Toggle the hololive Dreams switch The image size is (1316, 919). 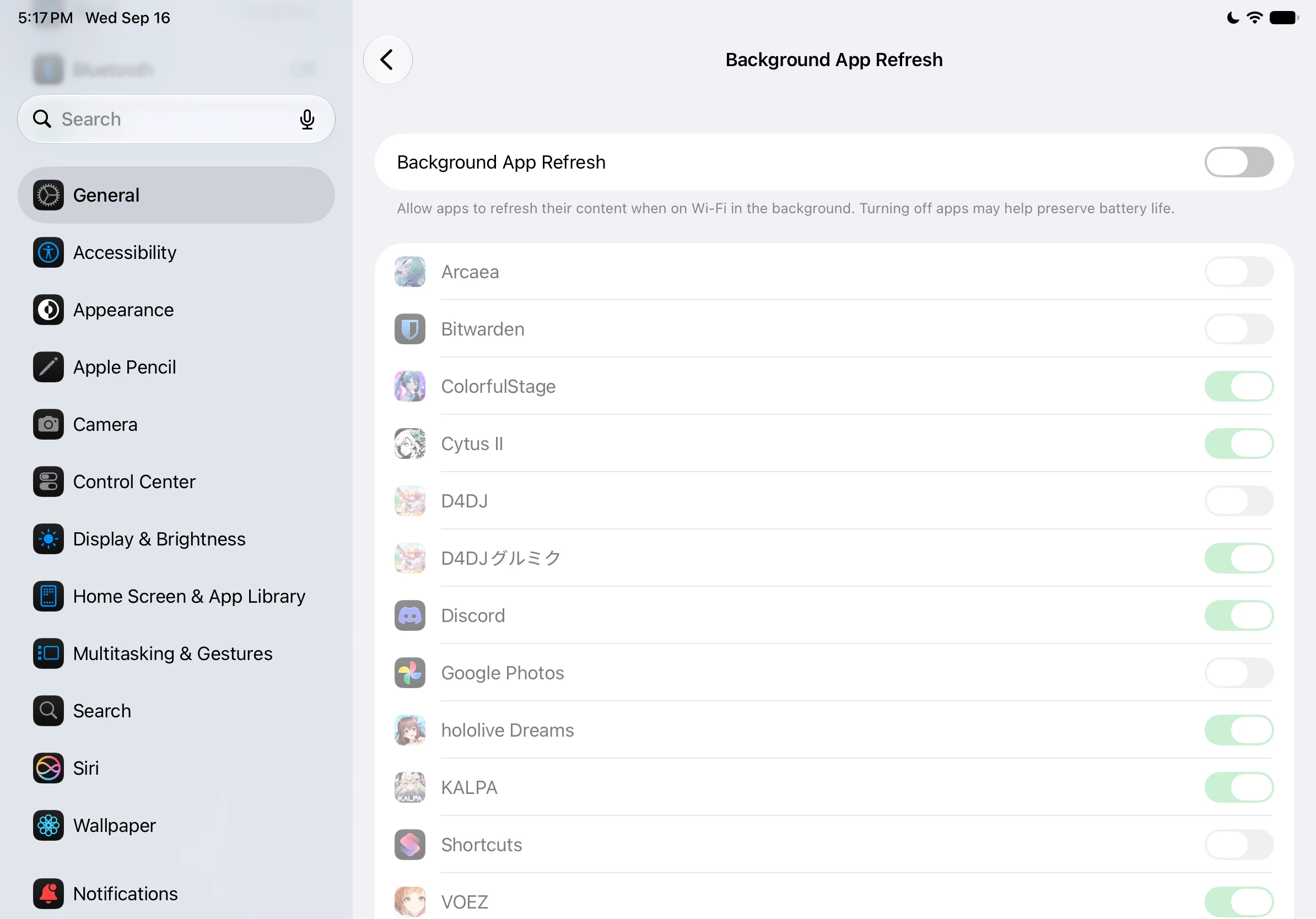(x=1239, y=730)
